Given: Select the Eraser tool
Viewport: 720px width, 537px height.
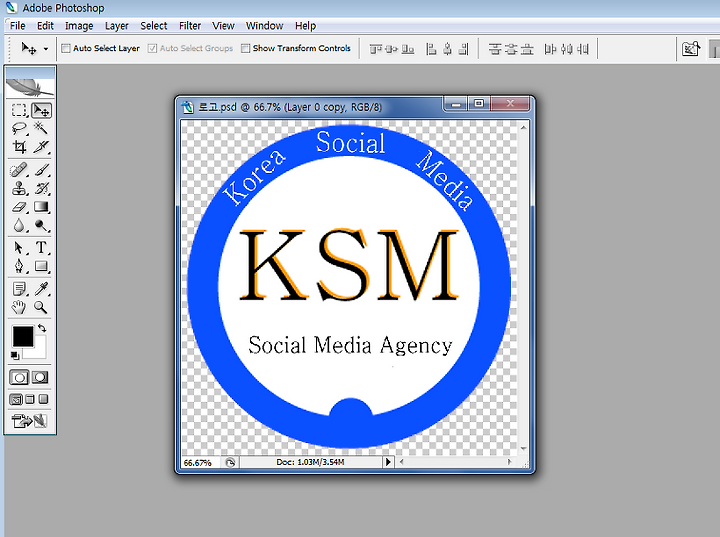Looking at the screenshot, I should [19, 207].
